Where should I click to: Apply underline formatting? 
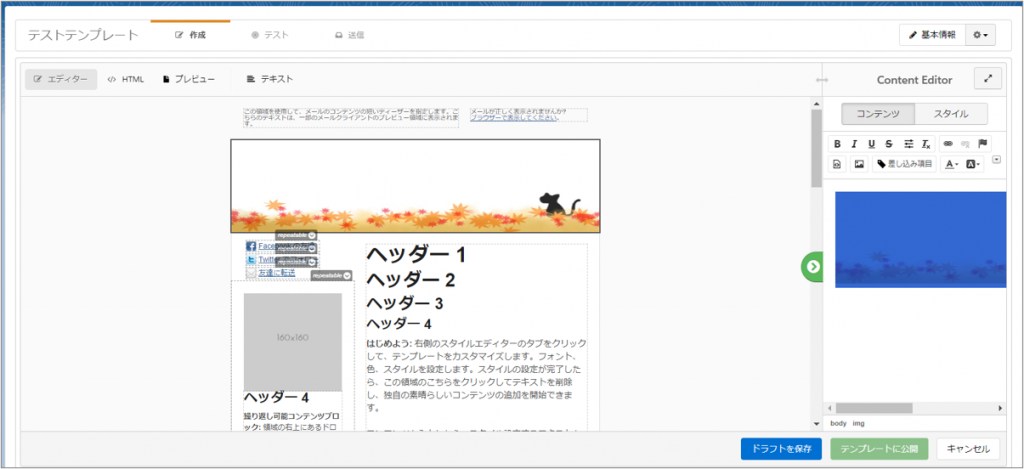(871, 144)
